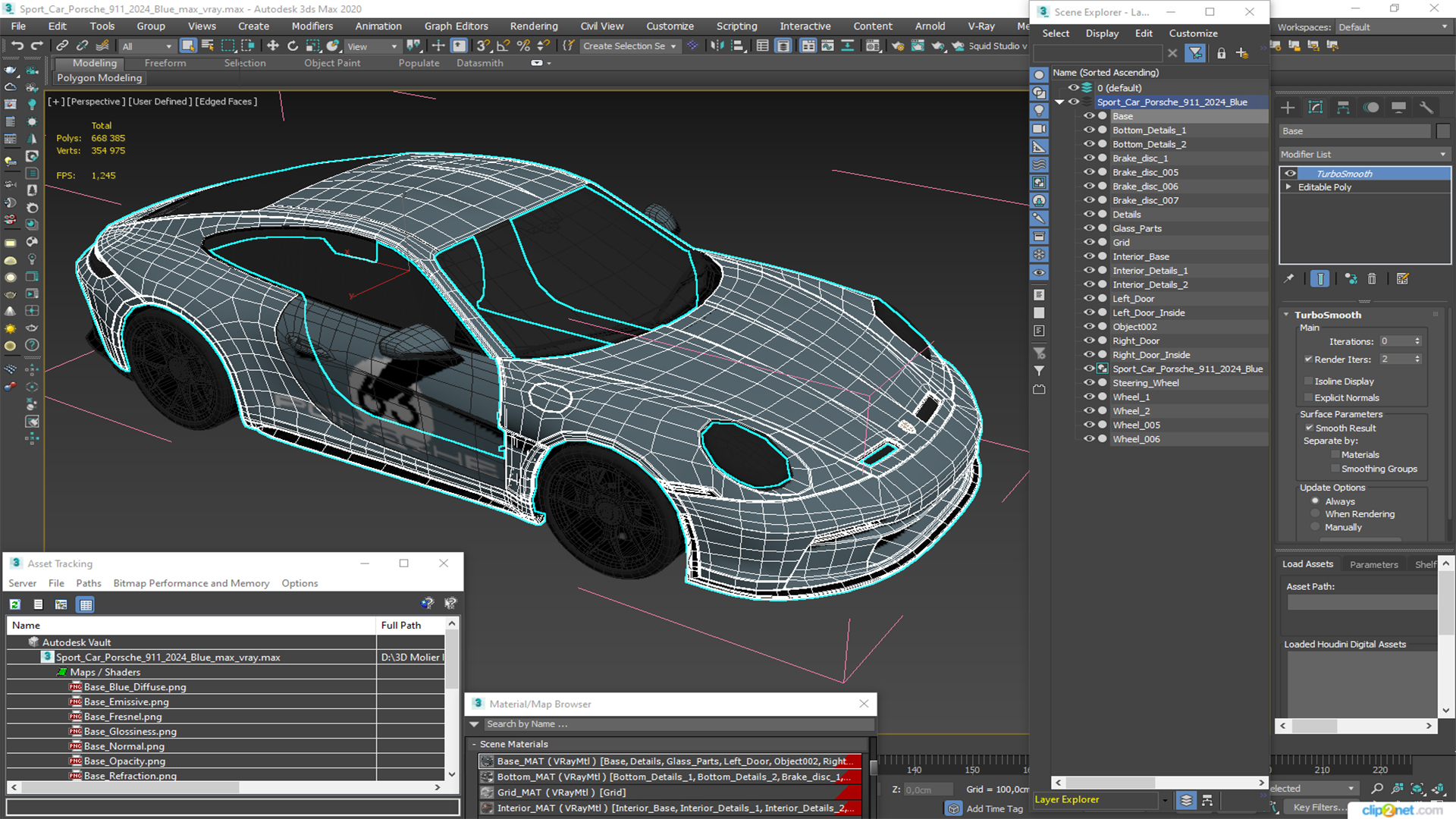Image resolution: width=1456 pixels, height=819 pixels.
Task: Switch to the Freeform ribbon tab
Action: click(165, 63)
